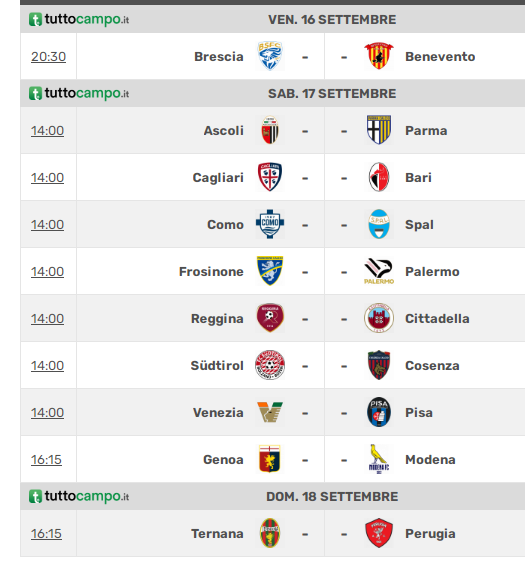Open the Cittadella team name
Screen dimensions: 525x565
[437, 319]
